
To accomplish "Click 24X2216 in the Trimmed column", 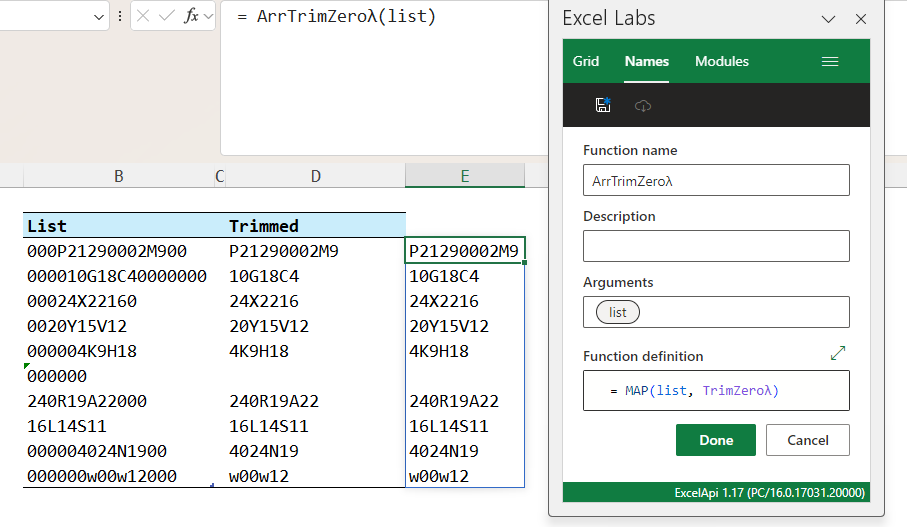I will [x=264, y=301].
